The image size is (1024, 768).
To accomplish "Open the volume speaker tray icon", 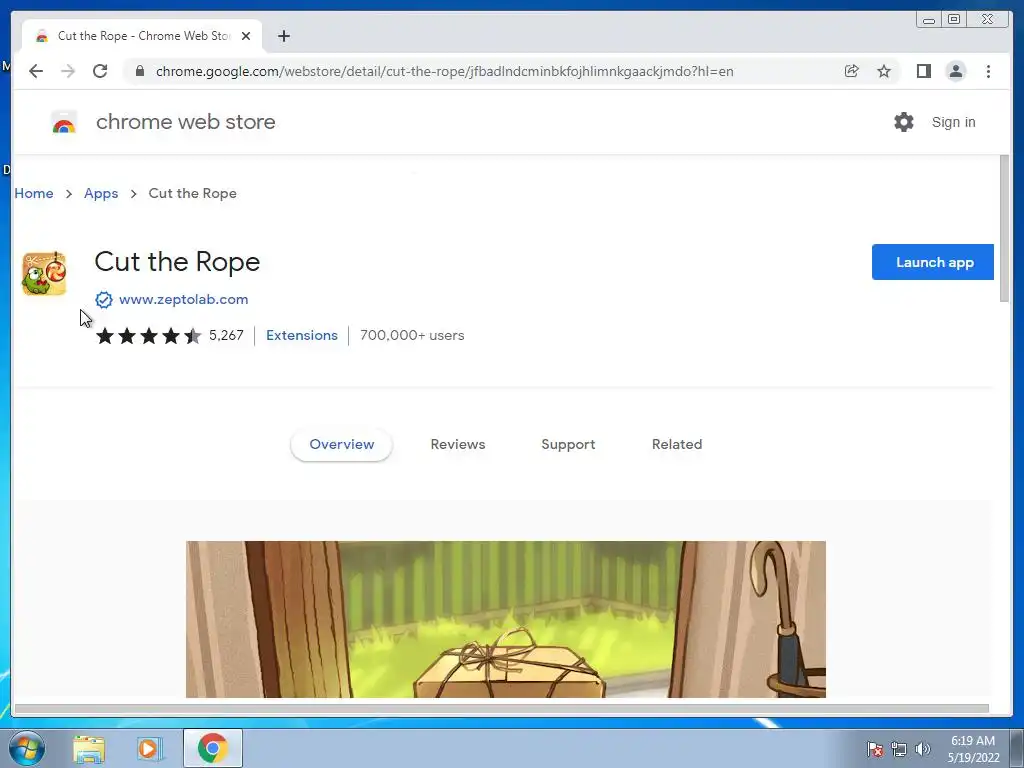I will [x=923, y=749].
